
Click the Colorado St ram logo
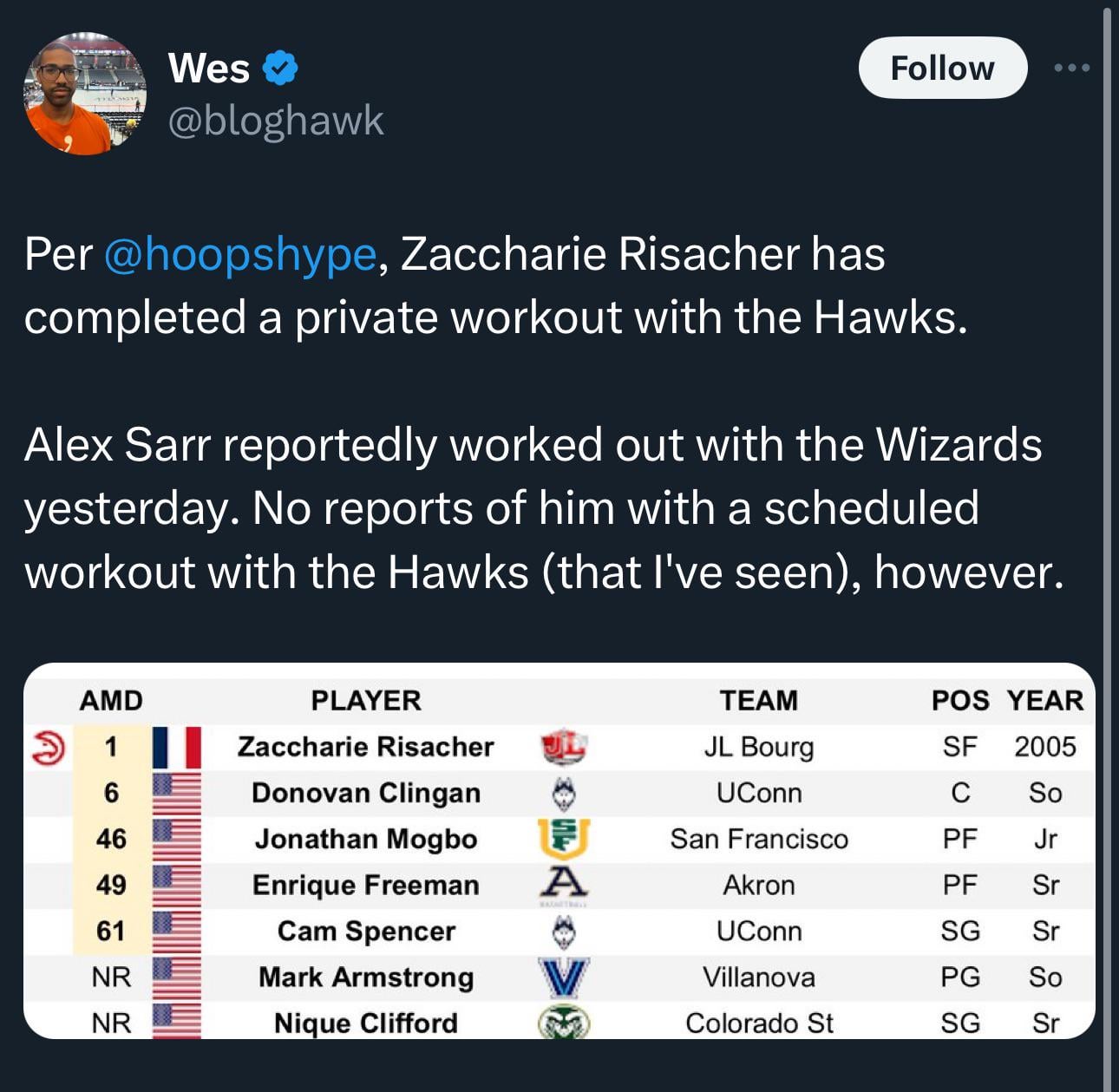click(x=564, y=1023)
